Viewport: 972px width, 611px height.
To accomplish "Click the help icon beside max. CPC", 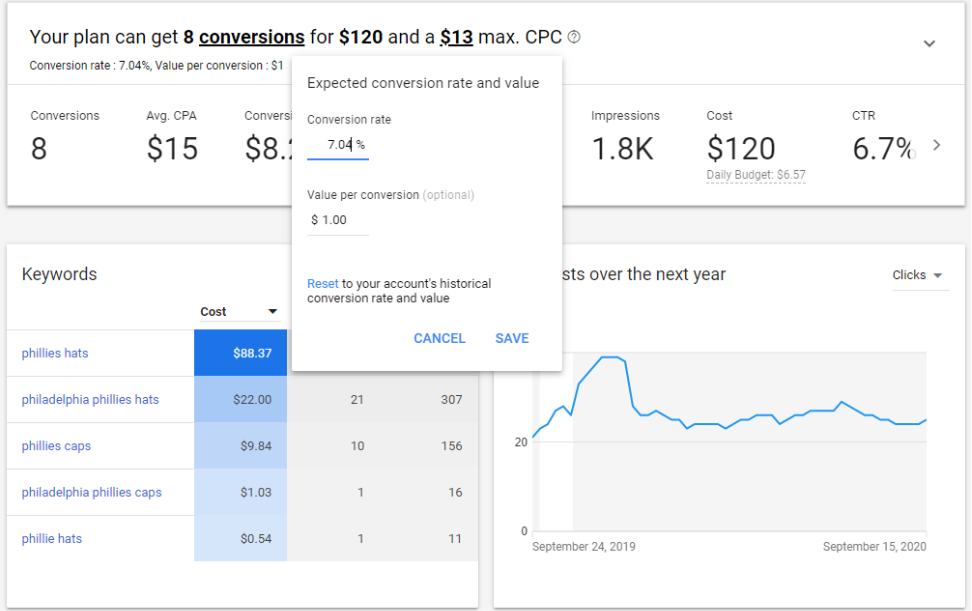I will (574, 37).
